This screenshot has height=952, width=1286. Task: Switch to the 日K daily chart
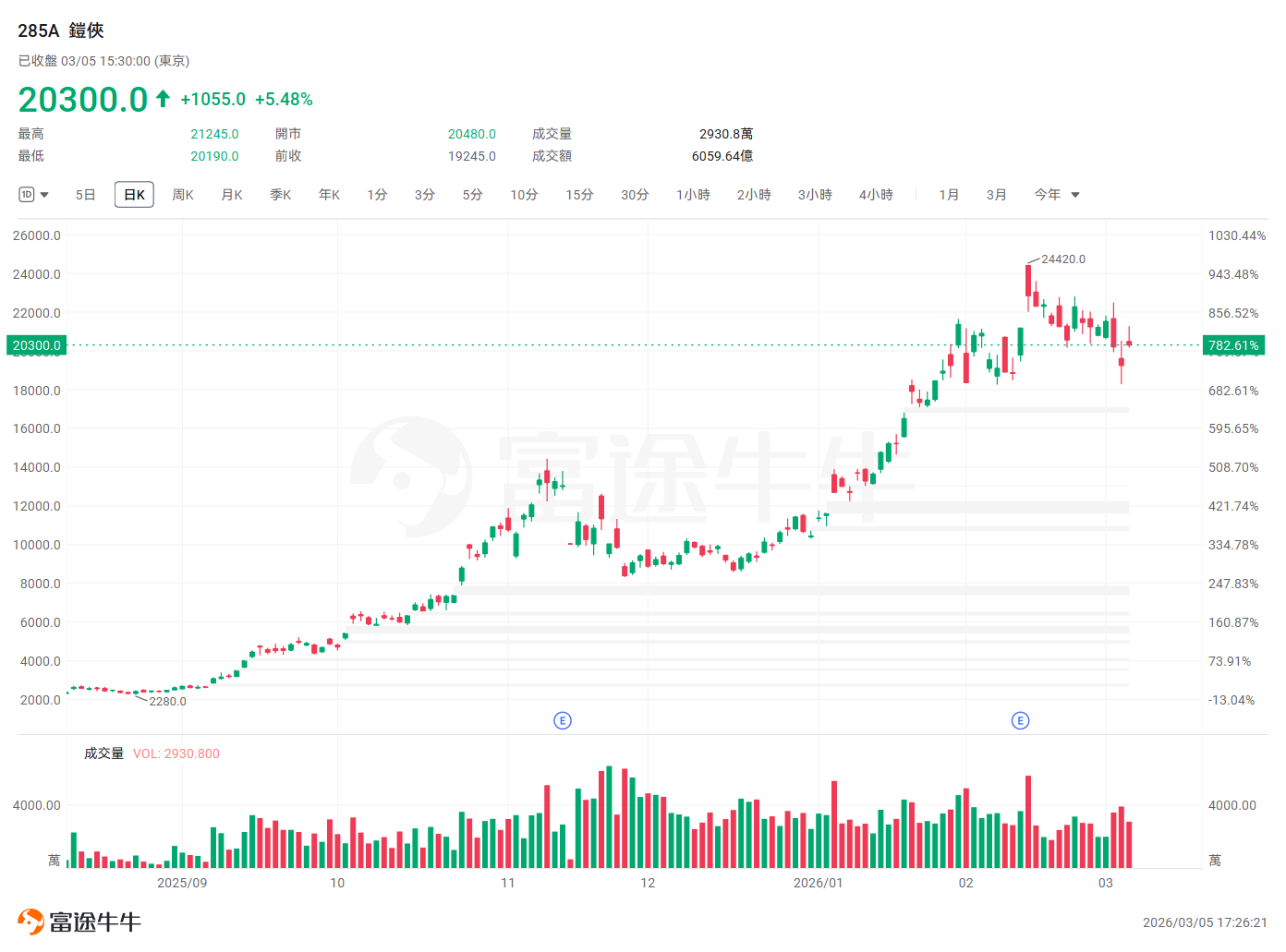[x=134, y=195]
